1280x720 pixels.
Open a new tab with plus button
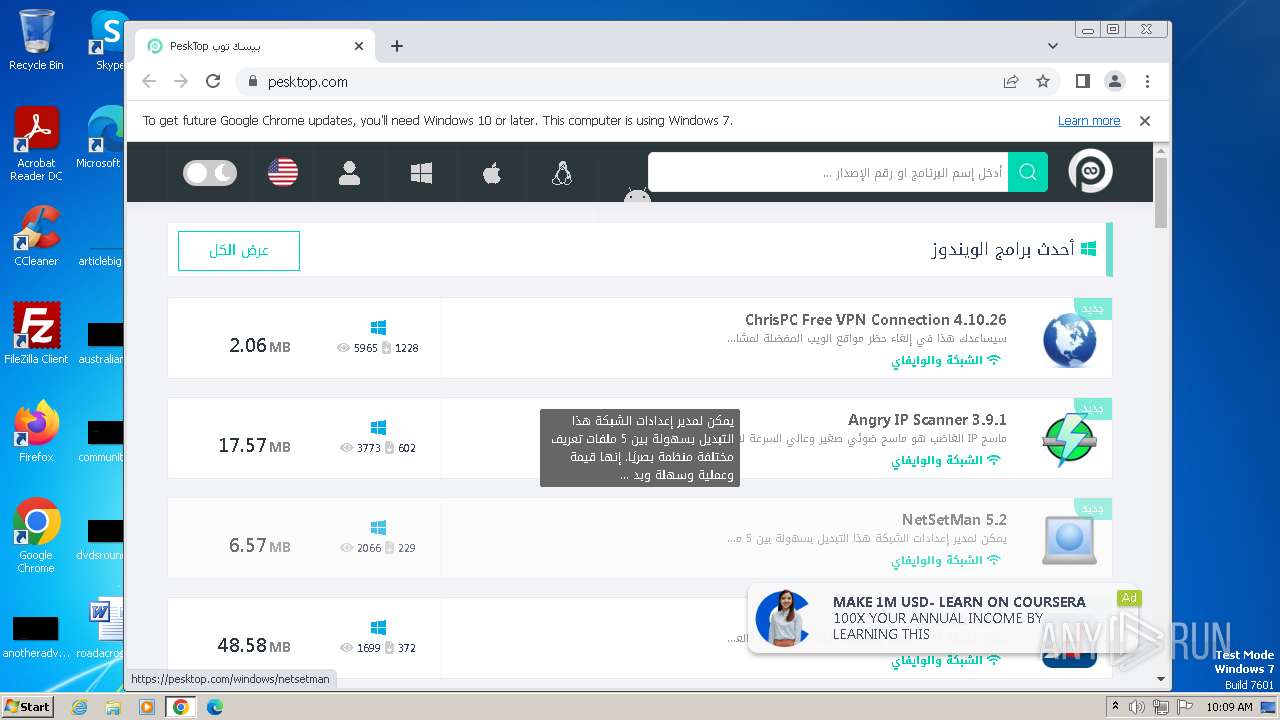[397, 46]
